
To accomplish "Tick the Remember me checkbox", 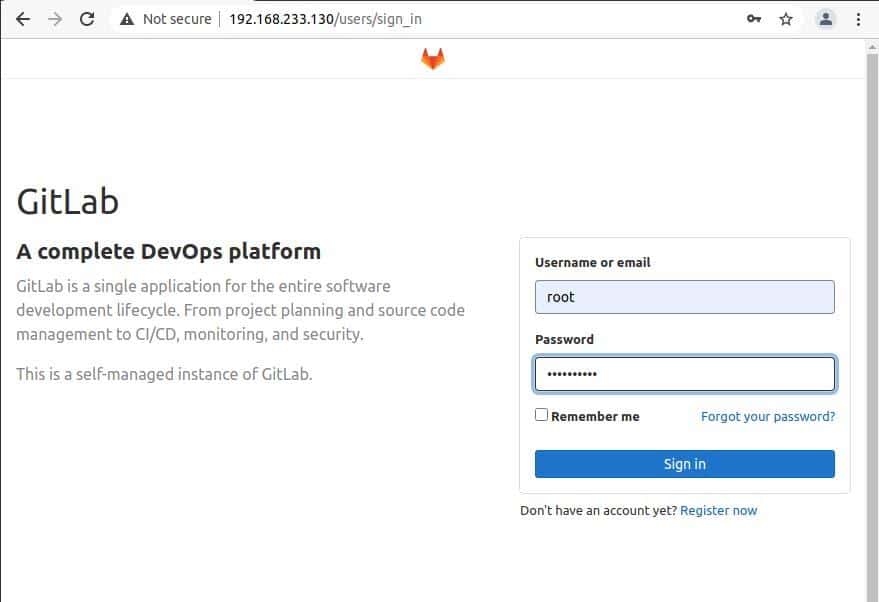I will pyautogui.click(x=541, y=415).
